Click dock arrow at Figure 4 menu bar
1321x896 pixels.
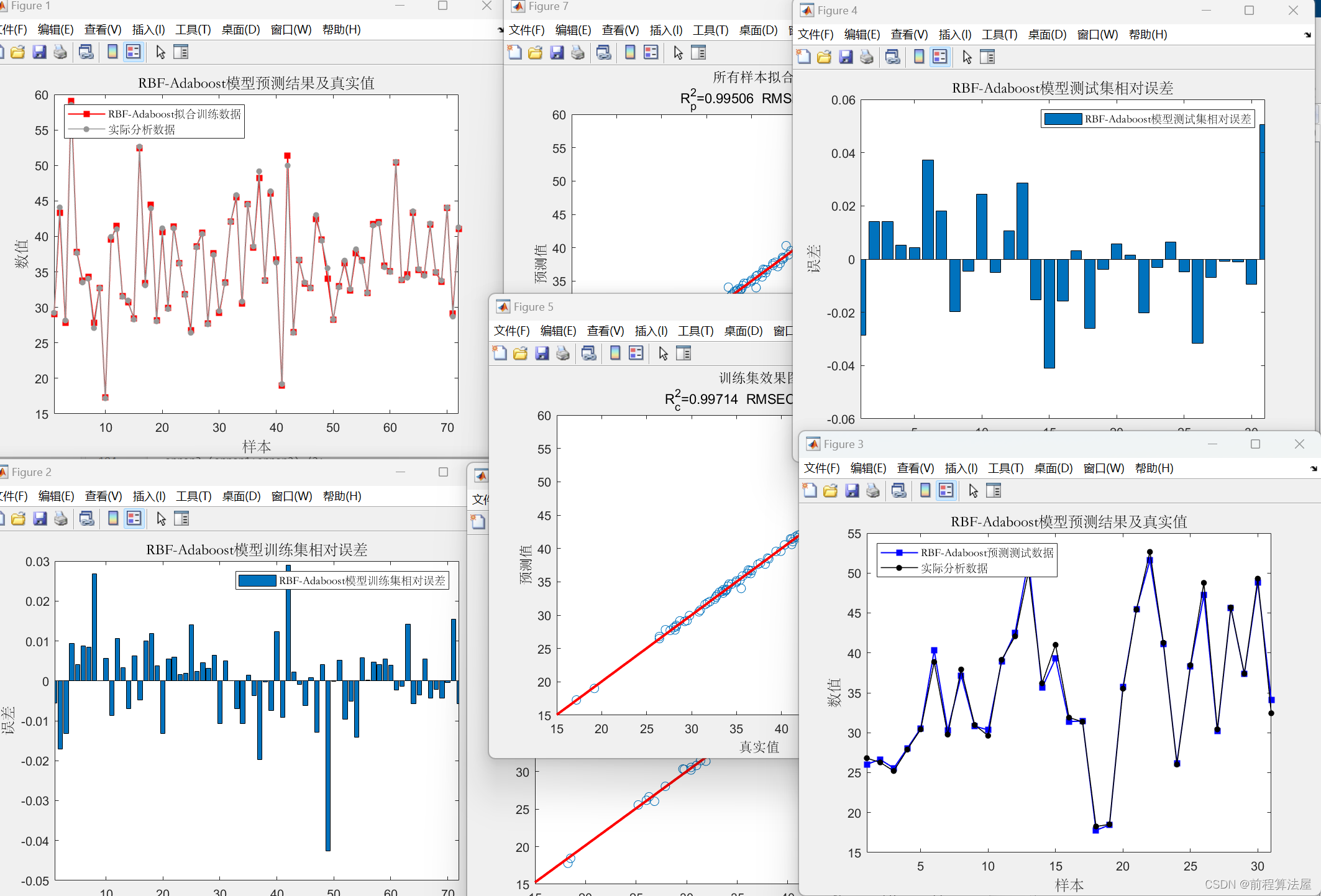[x=1307, y=35]
